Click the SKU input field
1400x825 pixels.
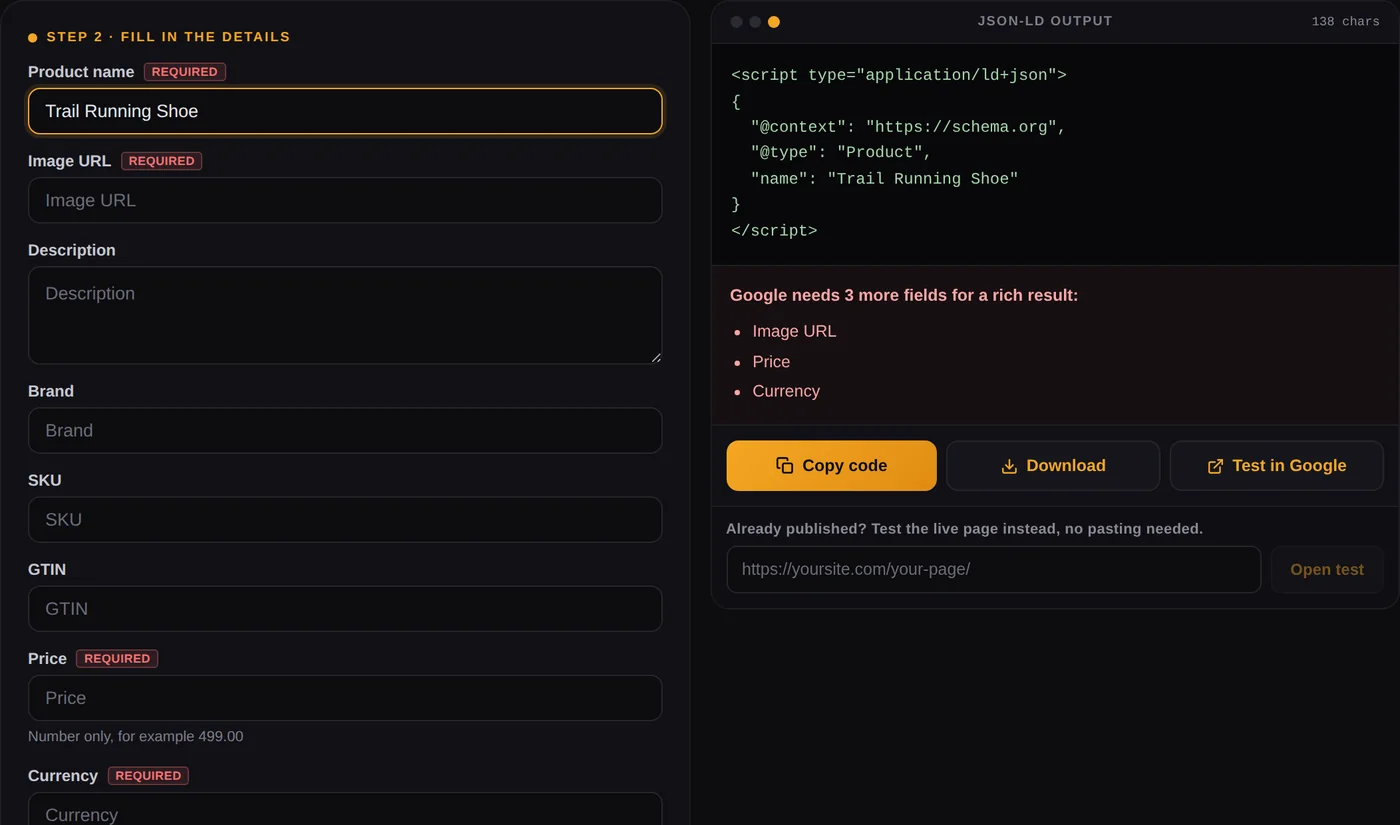[x=345, y=520]
